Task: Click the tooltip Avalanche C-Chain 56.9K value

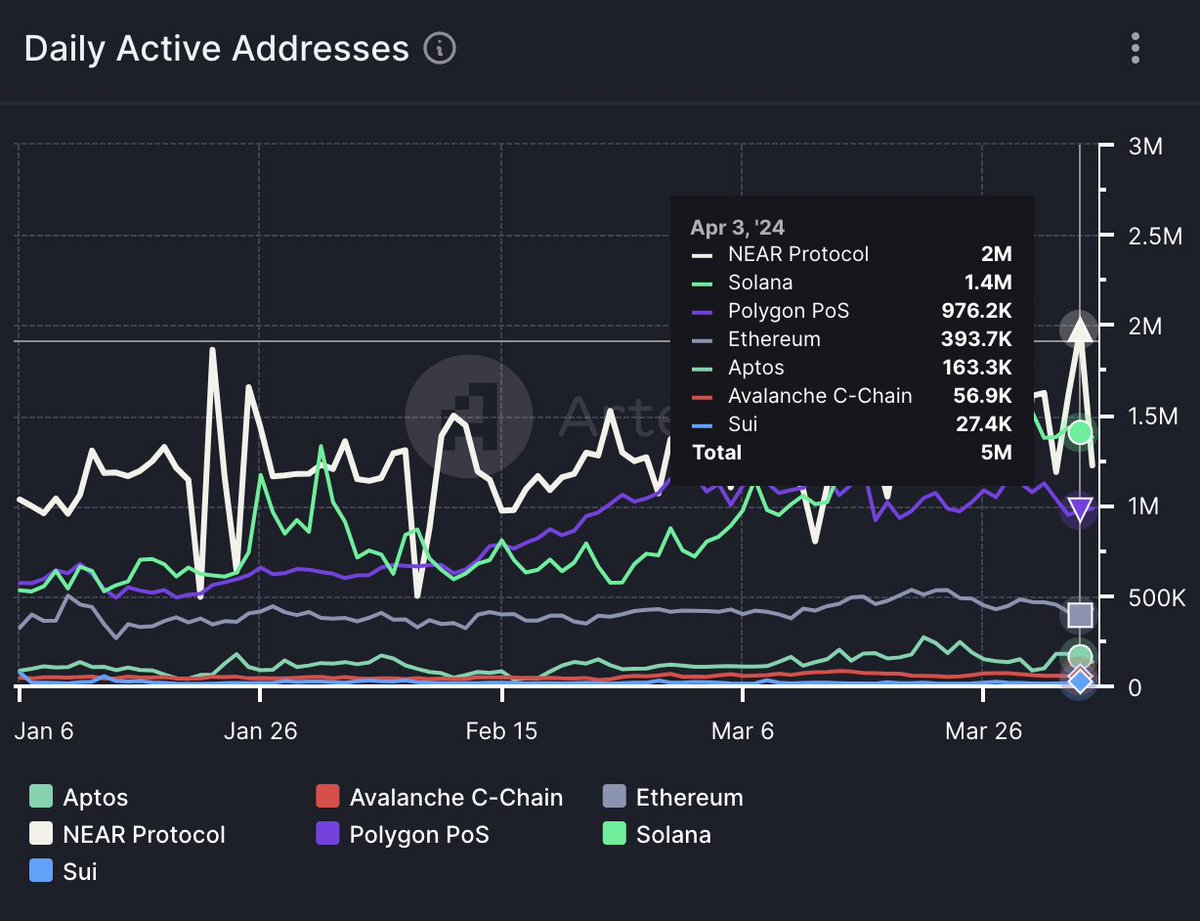Action: pos(983,396)
